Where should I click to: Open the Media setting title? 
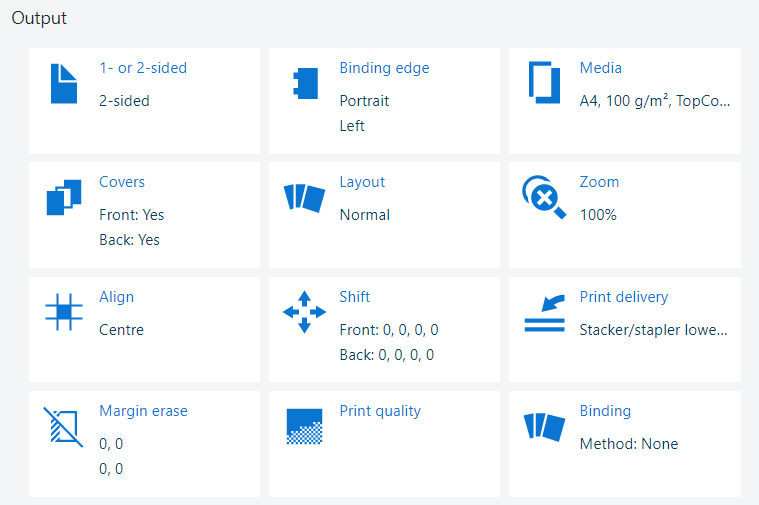pos(600,68)
